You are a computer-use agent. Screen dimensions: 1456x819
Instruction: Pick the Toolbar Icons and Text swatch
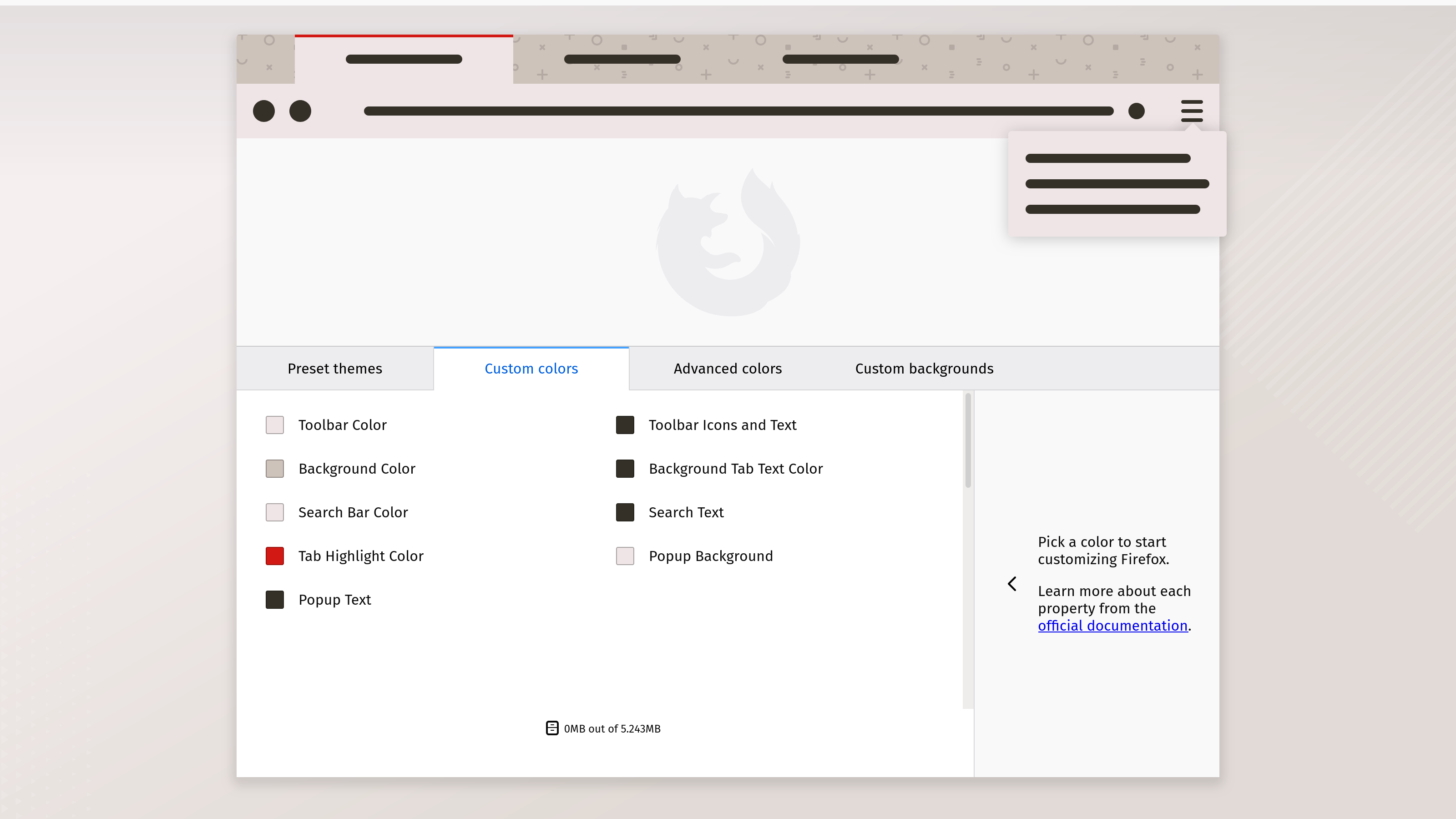click(625, 425)
